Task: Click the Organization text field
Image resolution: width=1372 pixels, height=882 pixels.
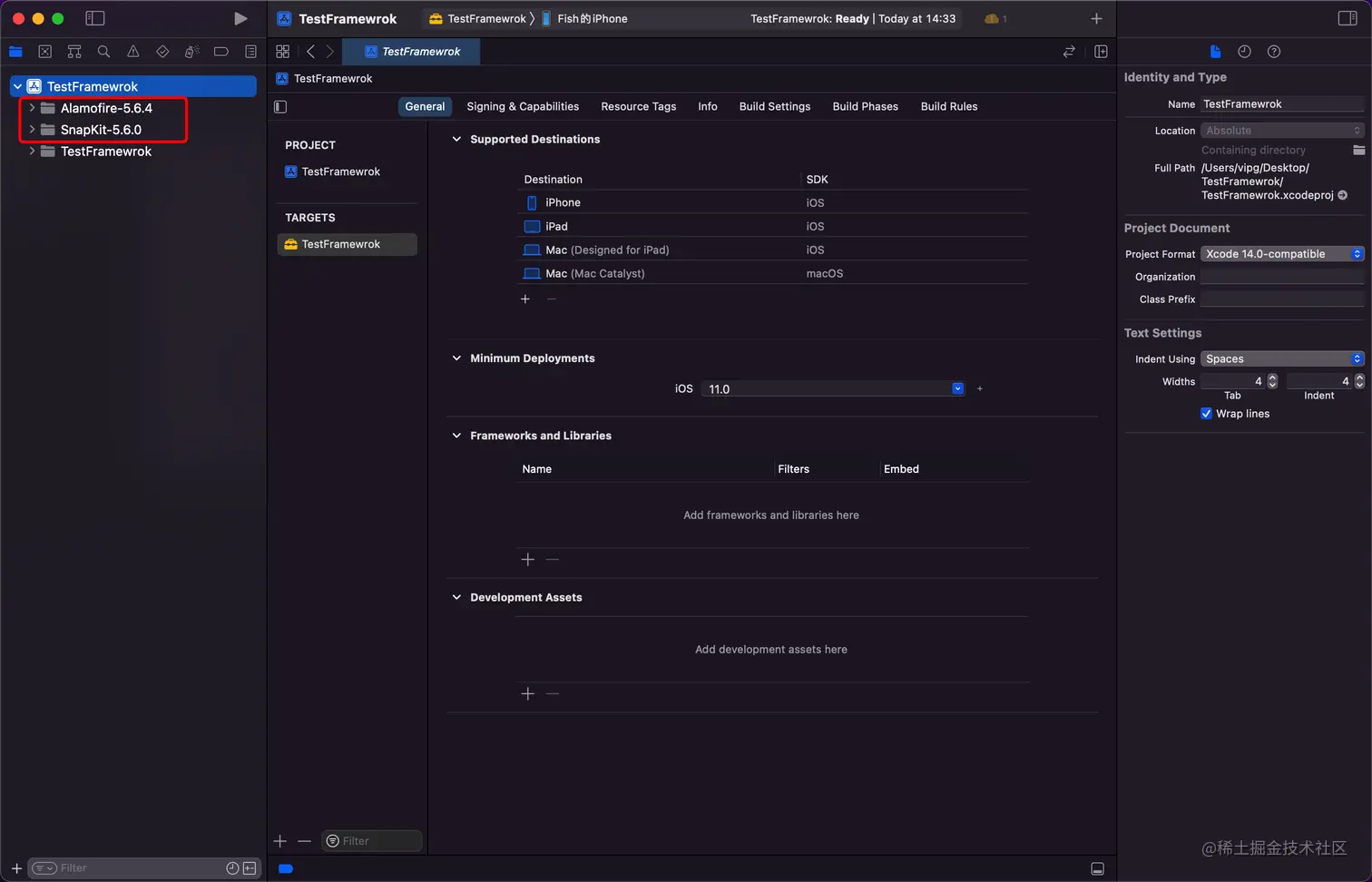Action: 1282,277
